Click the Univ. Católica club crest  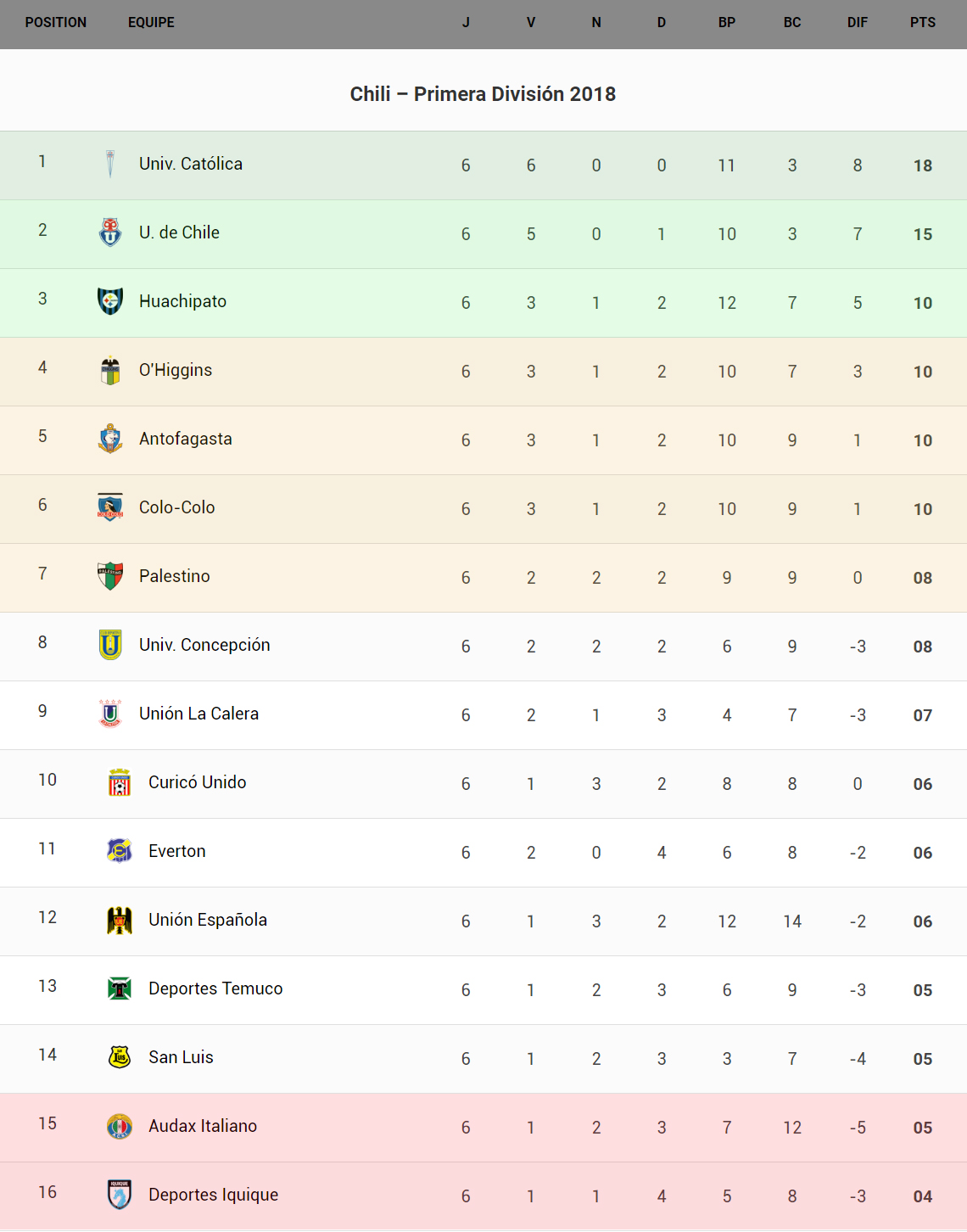point(110,164)
